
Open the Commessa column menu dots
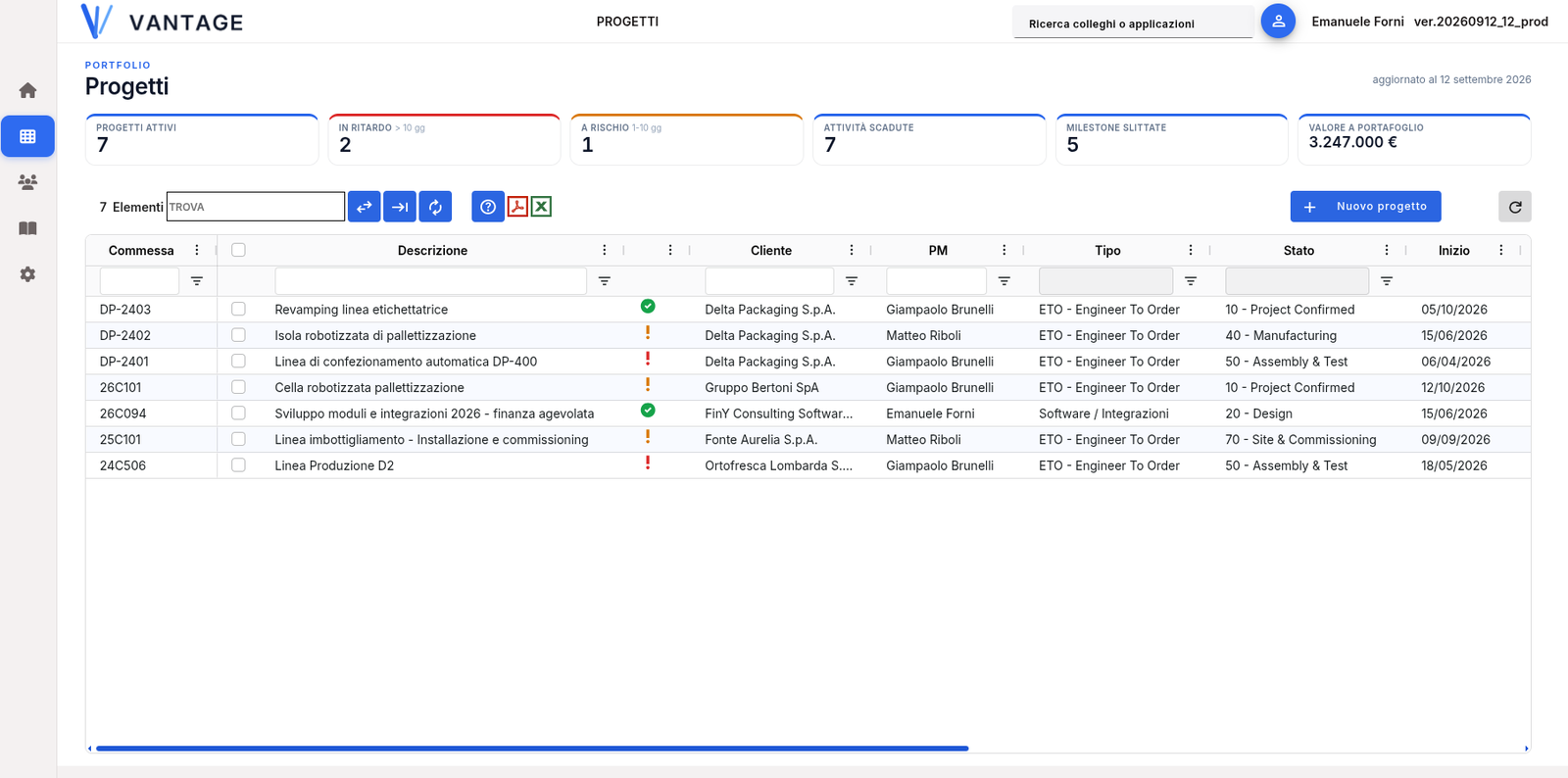pyautogui.click(x=197, y=250)
